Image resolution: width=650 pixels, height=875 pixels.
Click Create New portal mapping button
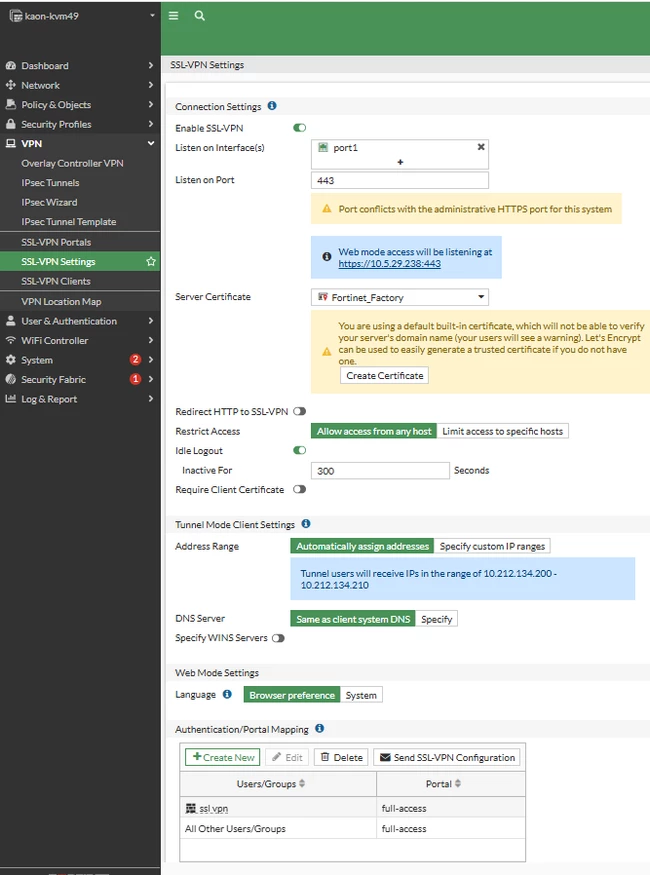[223, 757]
